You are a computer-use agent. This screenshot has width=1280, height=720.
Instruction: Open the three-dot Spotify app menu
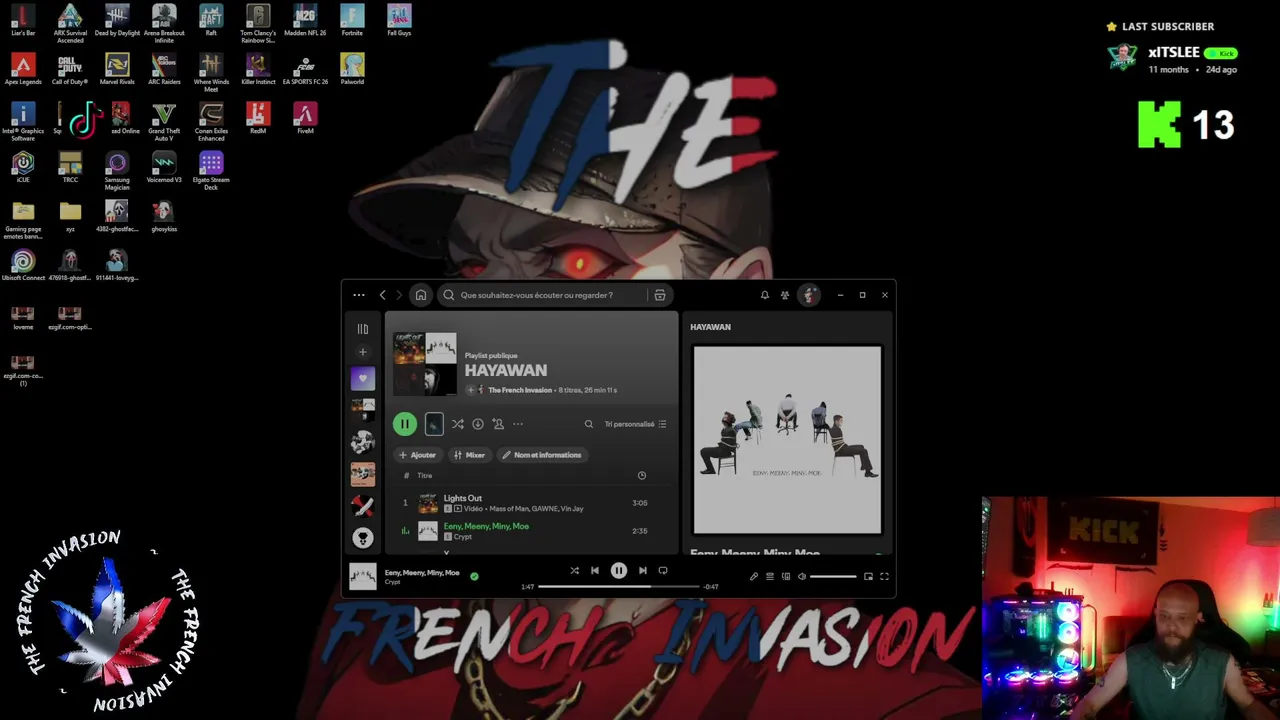(x=359, y=295)
